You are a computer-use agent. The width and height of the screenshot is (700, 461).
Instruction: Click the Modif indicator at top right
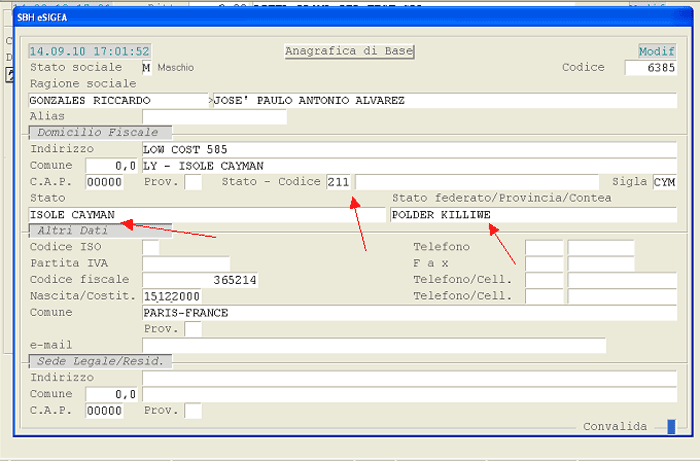tap(657, 51)
